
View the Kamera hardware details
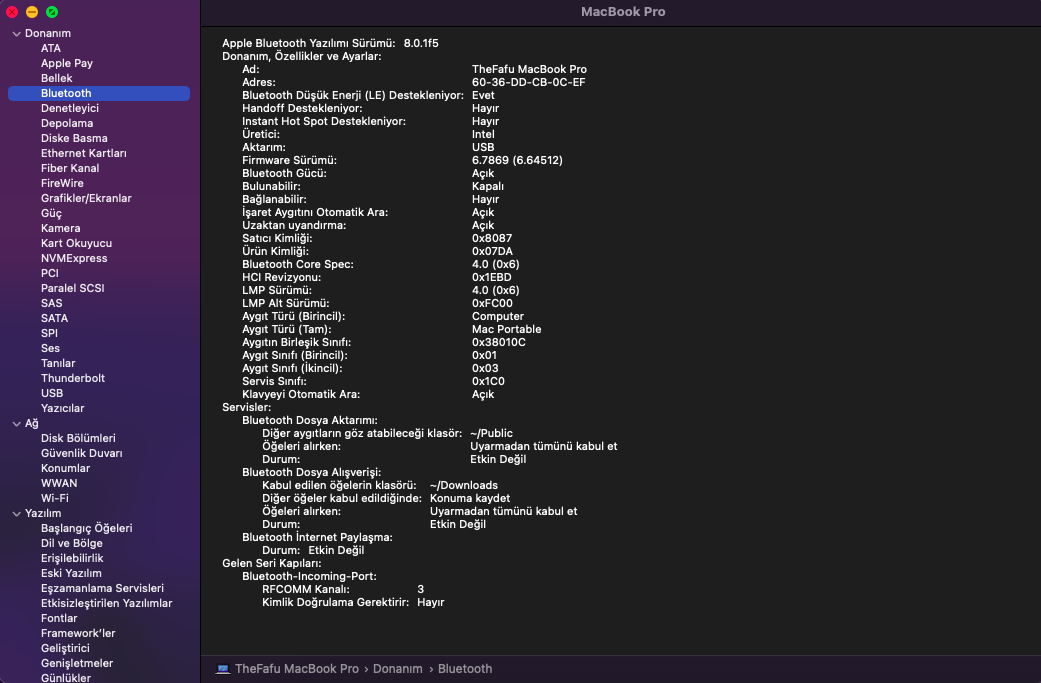(x=60, y=228)
